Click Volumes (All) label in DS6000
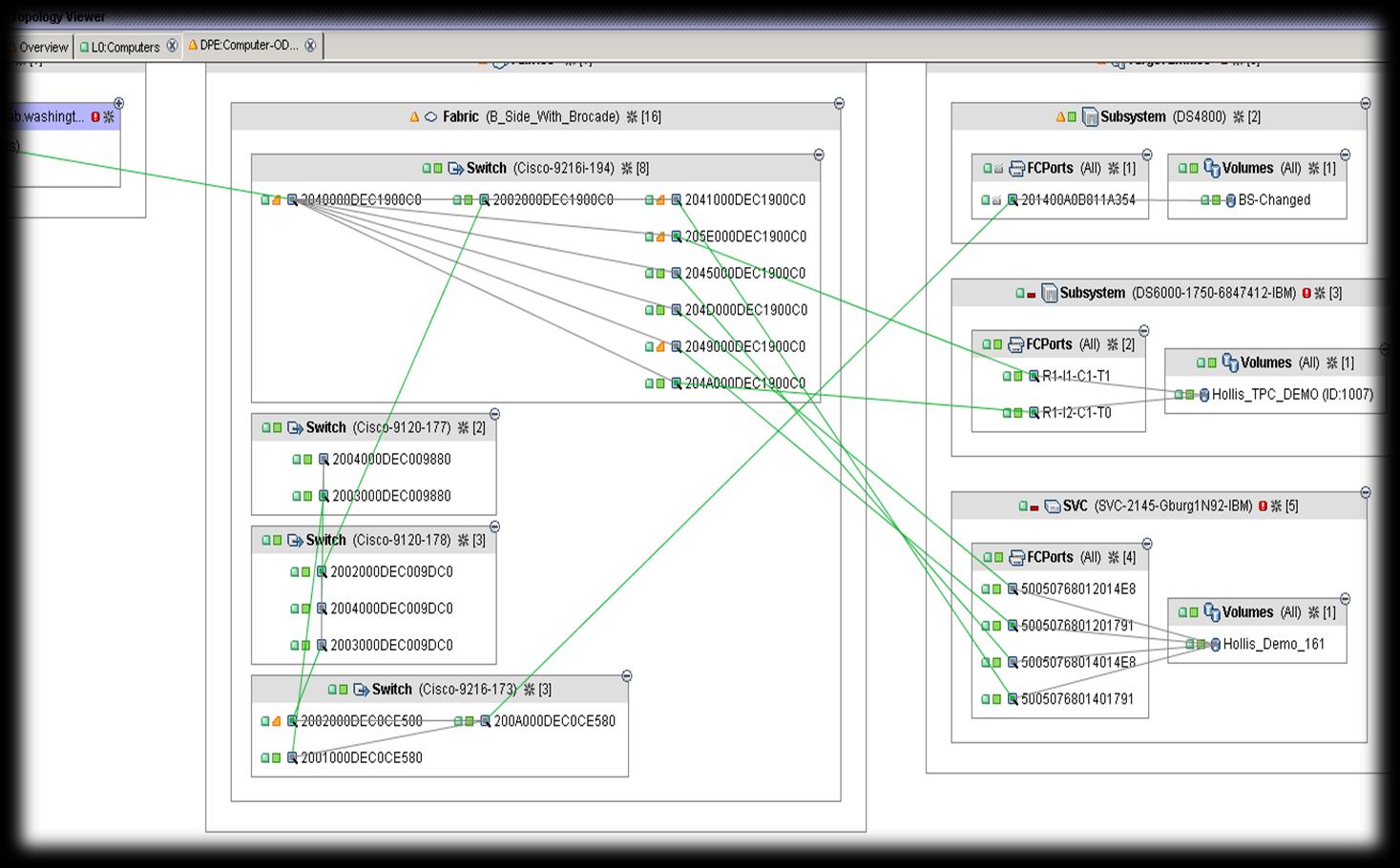This screenshot has height=868, width=1400. [x=1279, y=362]
